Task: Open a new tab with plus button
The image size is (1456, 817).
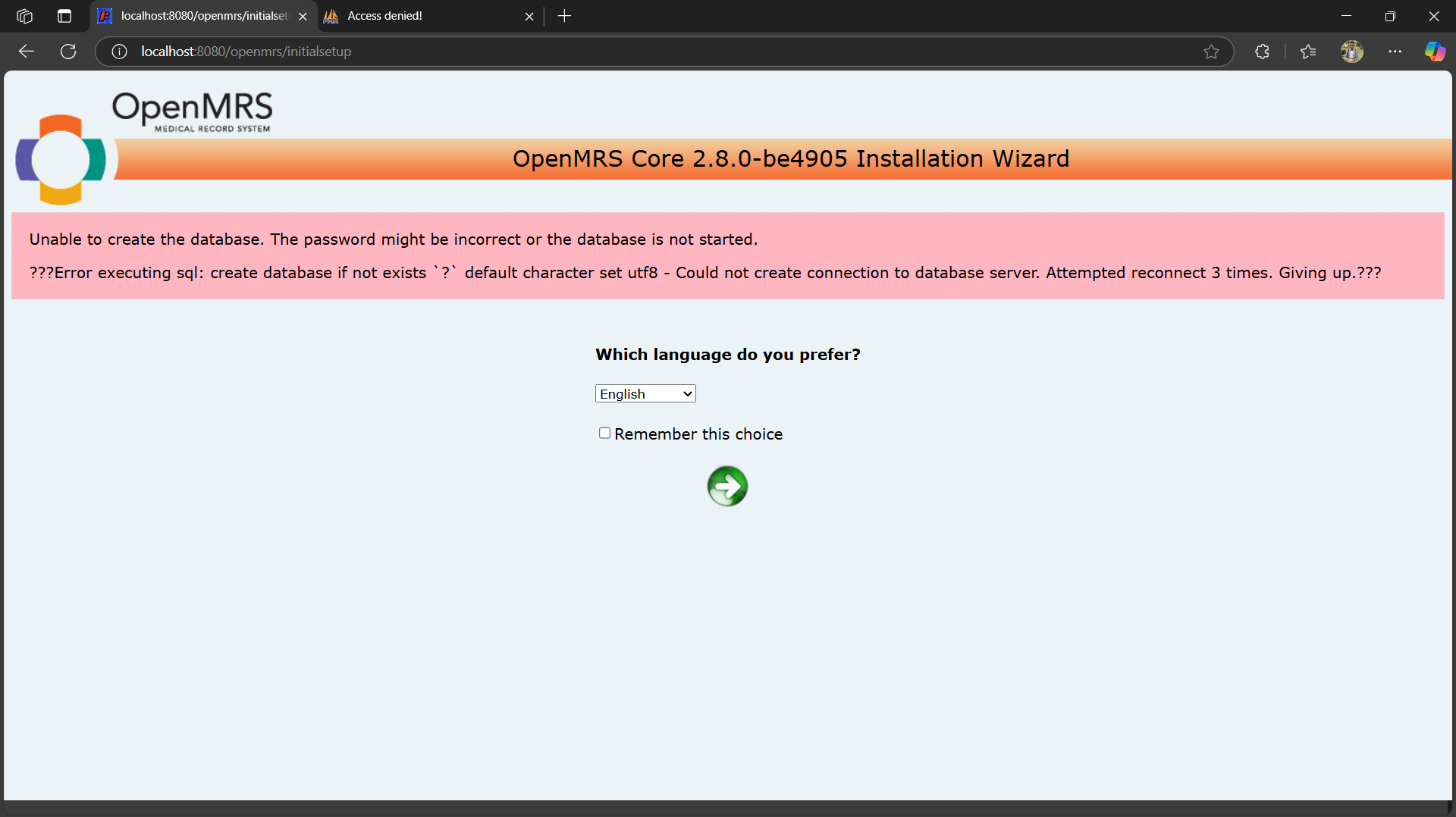Action: [564, 16]
